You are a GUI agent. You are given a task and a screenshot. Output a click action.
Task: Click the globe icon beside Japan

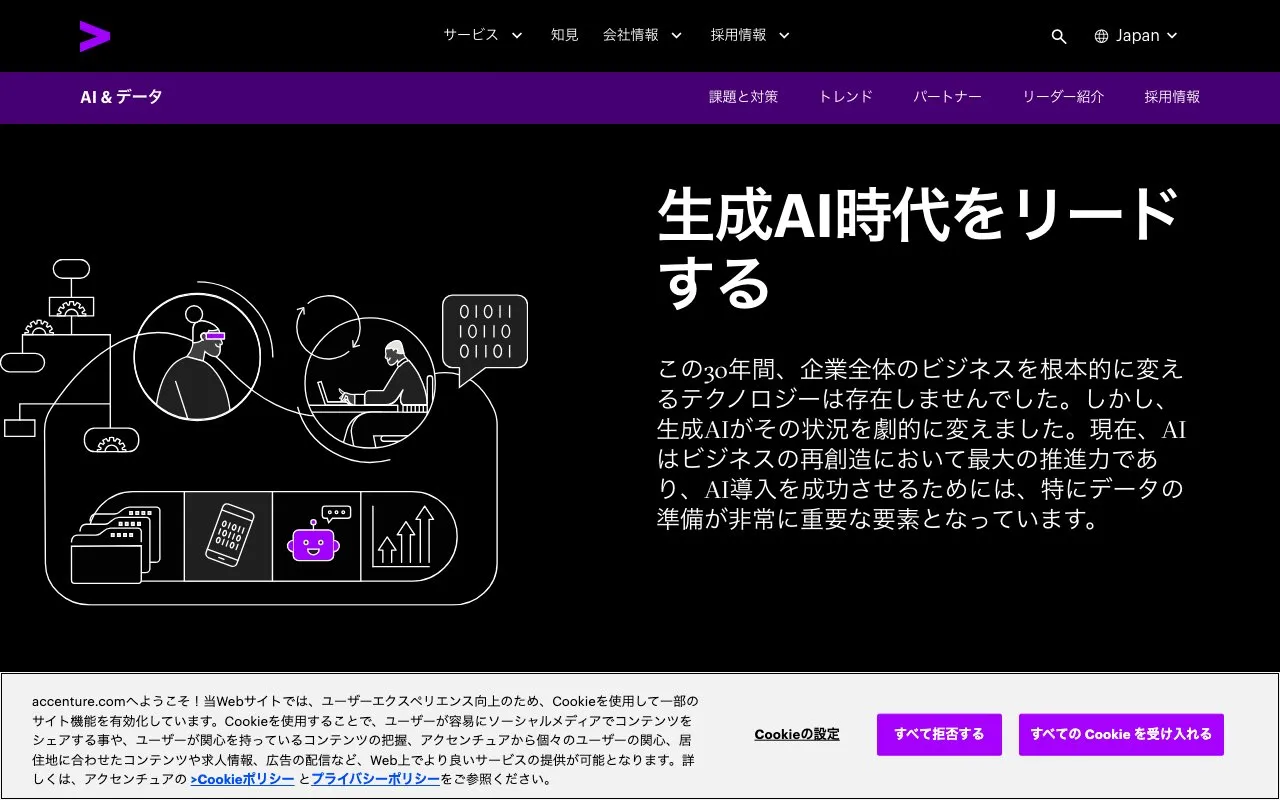click(1102, 36)
